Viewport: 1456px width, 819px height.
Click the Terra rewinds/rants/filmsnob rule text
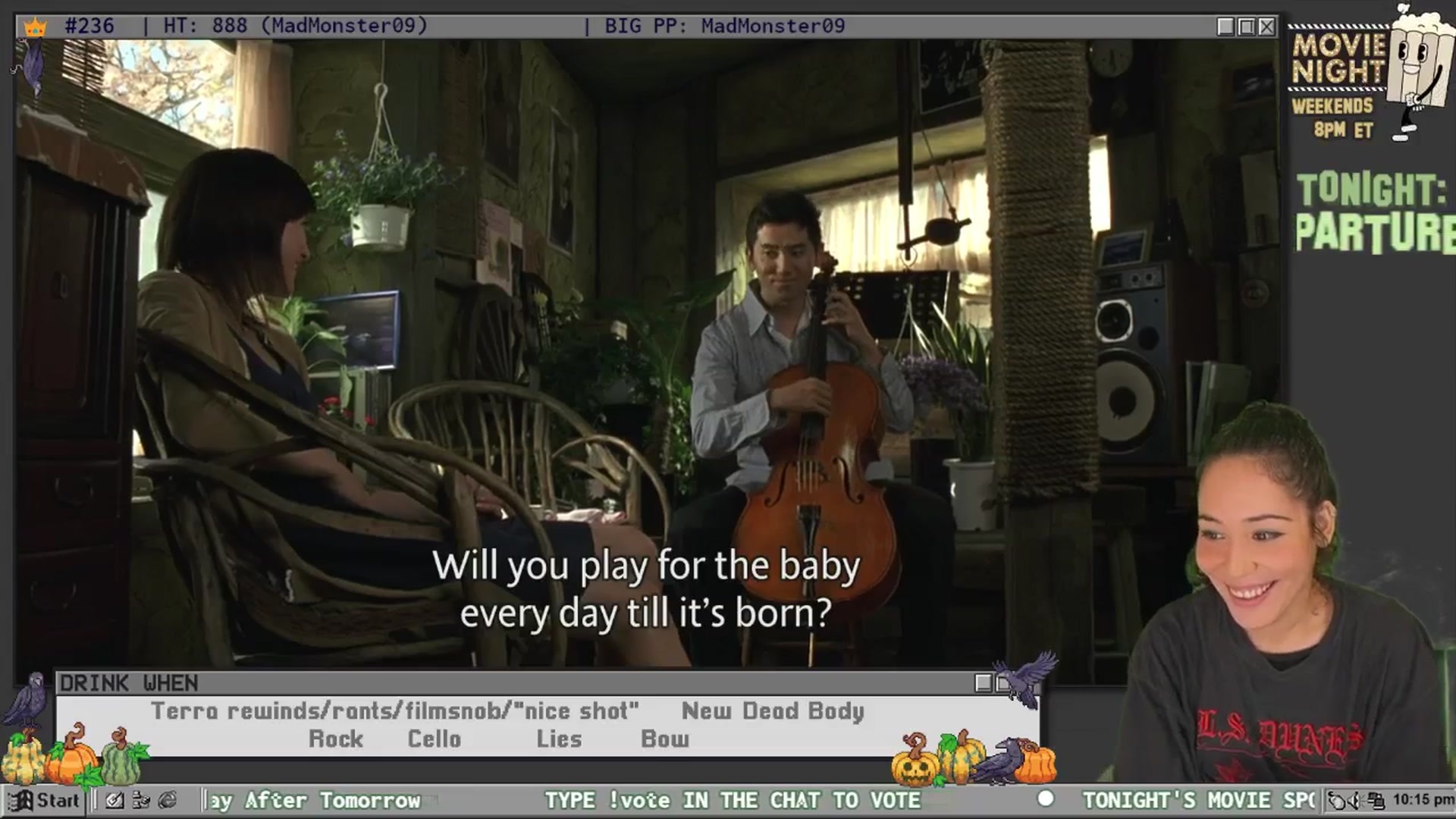(x=395, y=711)
